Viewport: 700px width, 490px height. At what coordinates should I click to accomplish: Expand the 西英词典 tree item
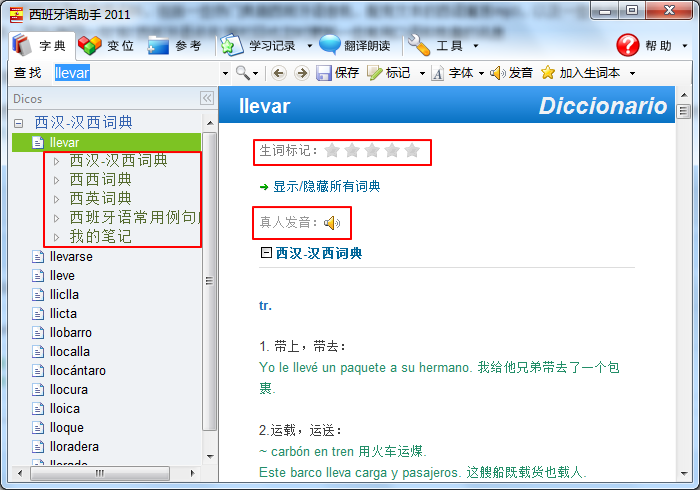pos(56,199)
